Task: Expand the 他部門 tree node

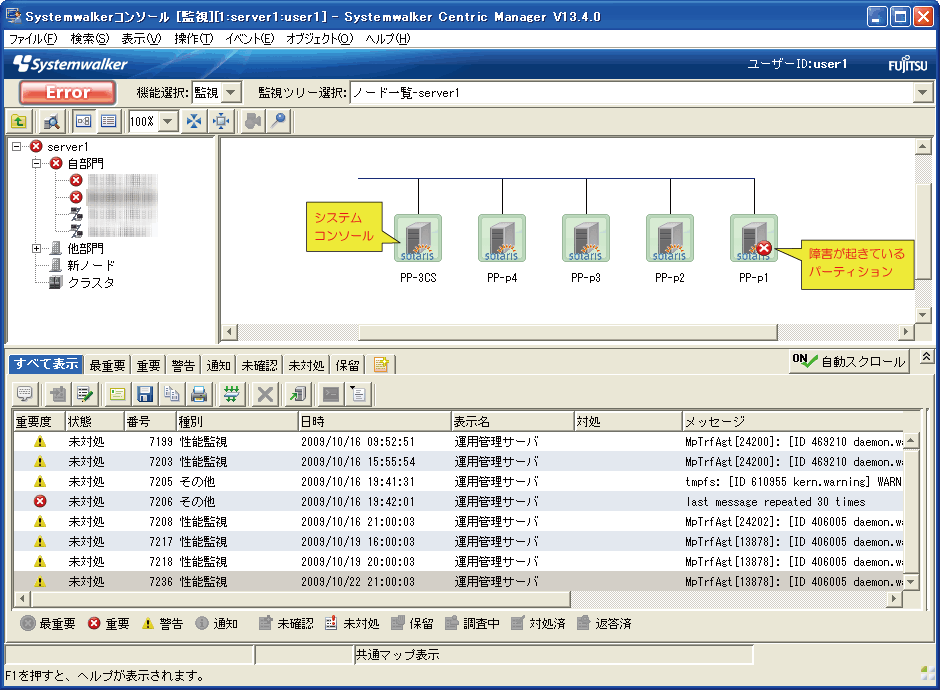Action: click(37, 248)
